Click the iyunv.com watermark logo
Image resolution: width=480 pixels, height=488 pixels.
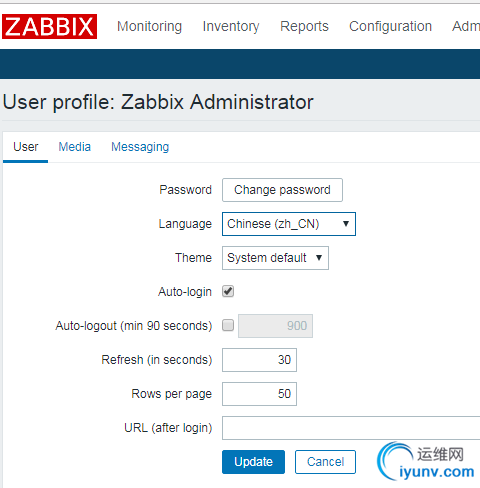click(x=426, y=461)
